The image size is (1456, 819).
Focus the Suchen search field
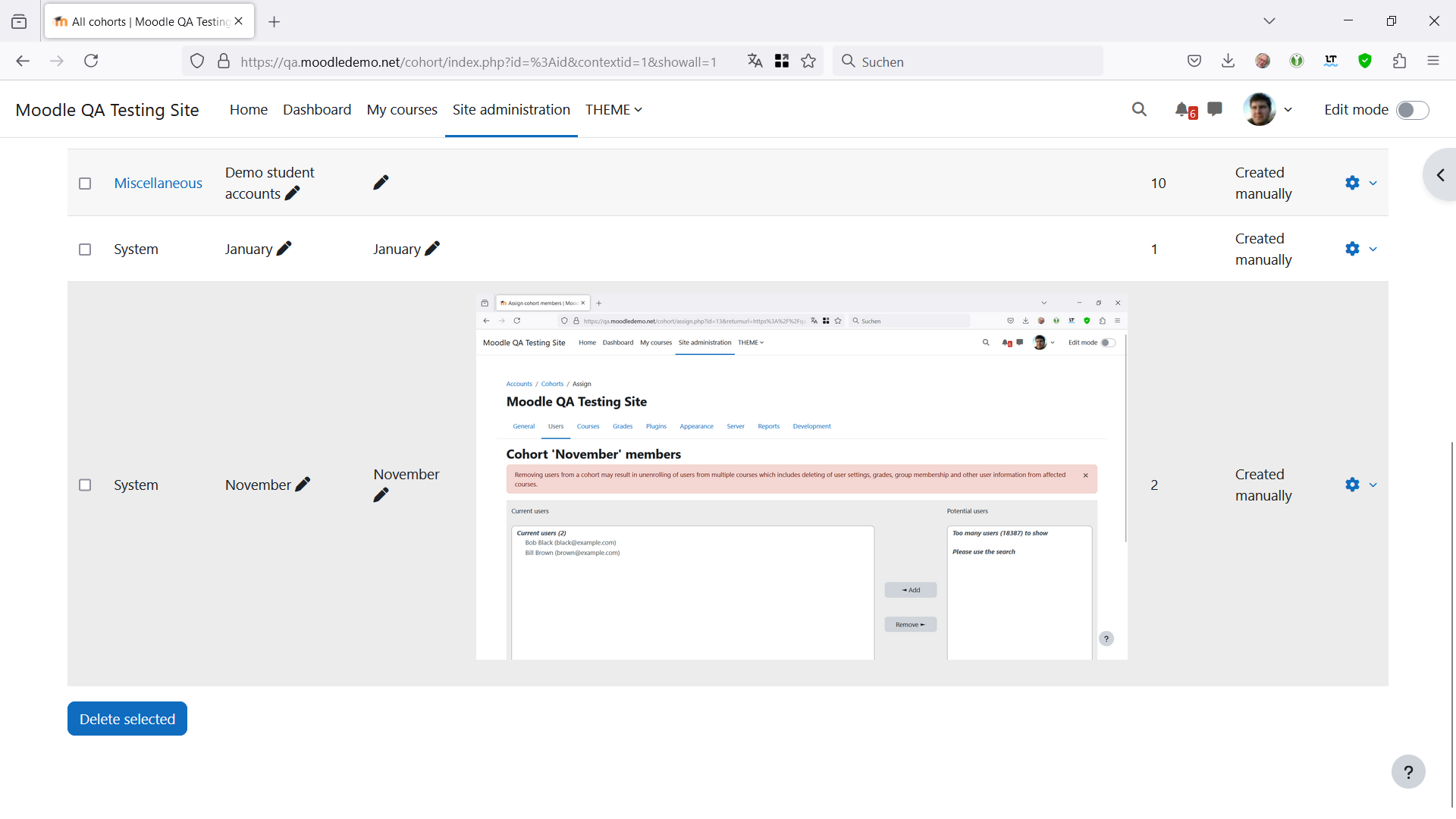click(x=967, y=61)
